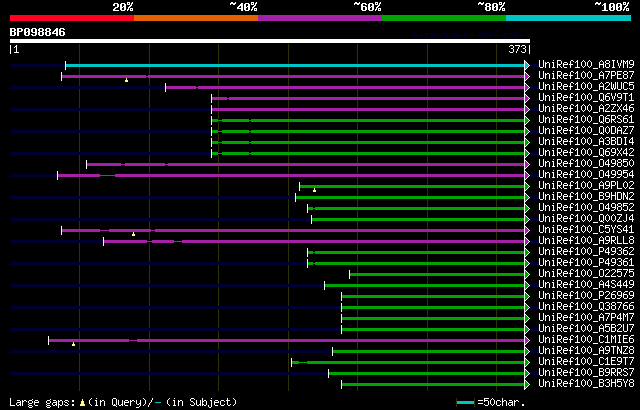This screenshot has width=640, height=410.
Task: Click the UniRef100_Q00ZJ4 label
Action: pyautogui.click(x=586, y=219)
